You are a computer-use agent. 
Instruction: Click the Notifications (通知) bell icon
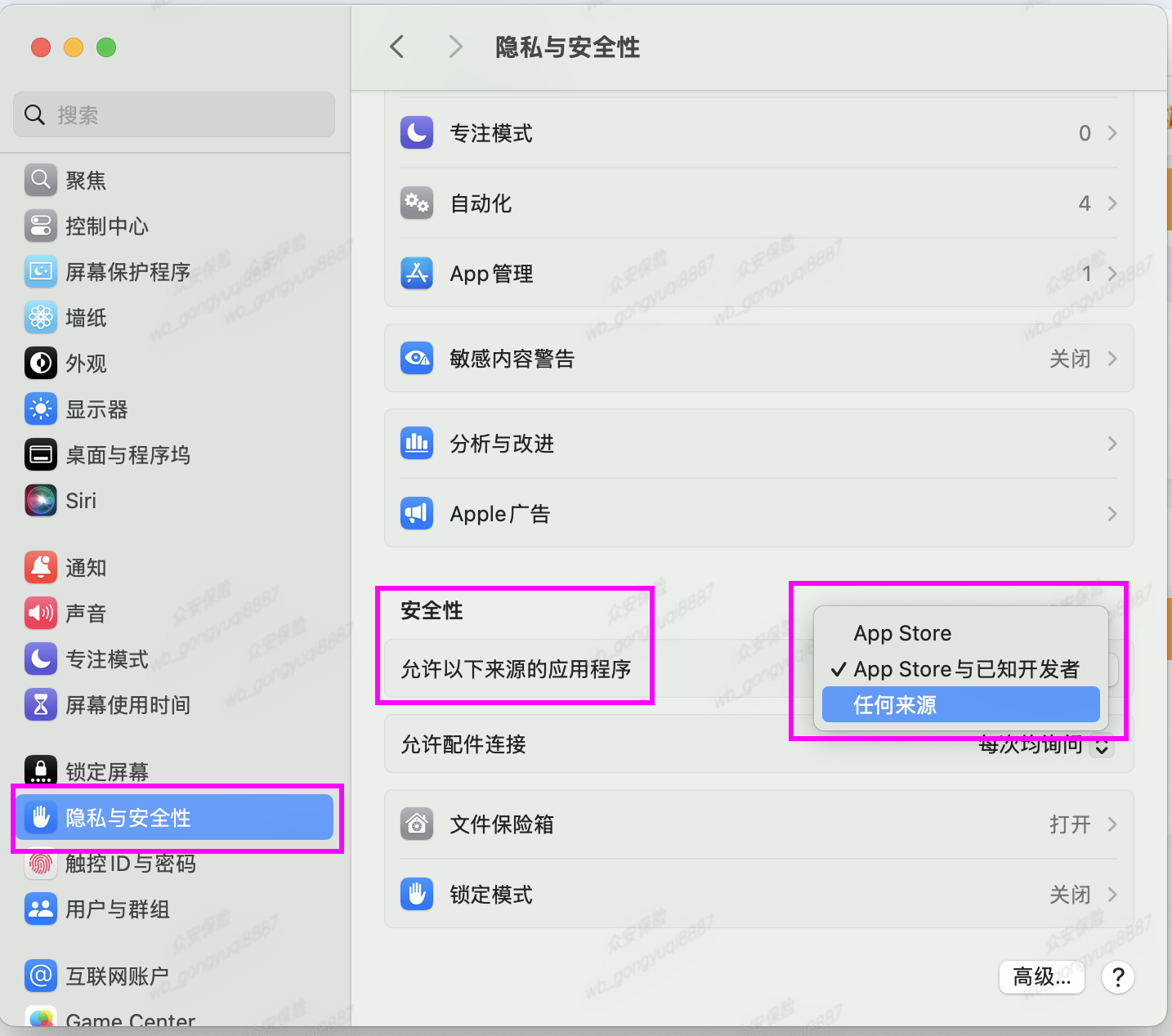click(x=40, y=567)
